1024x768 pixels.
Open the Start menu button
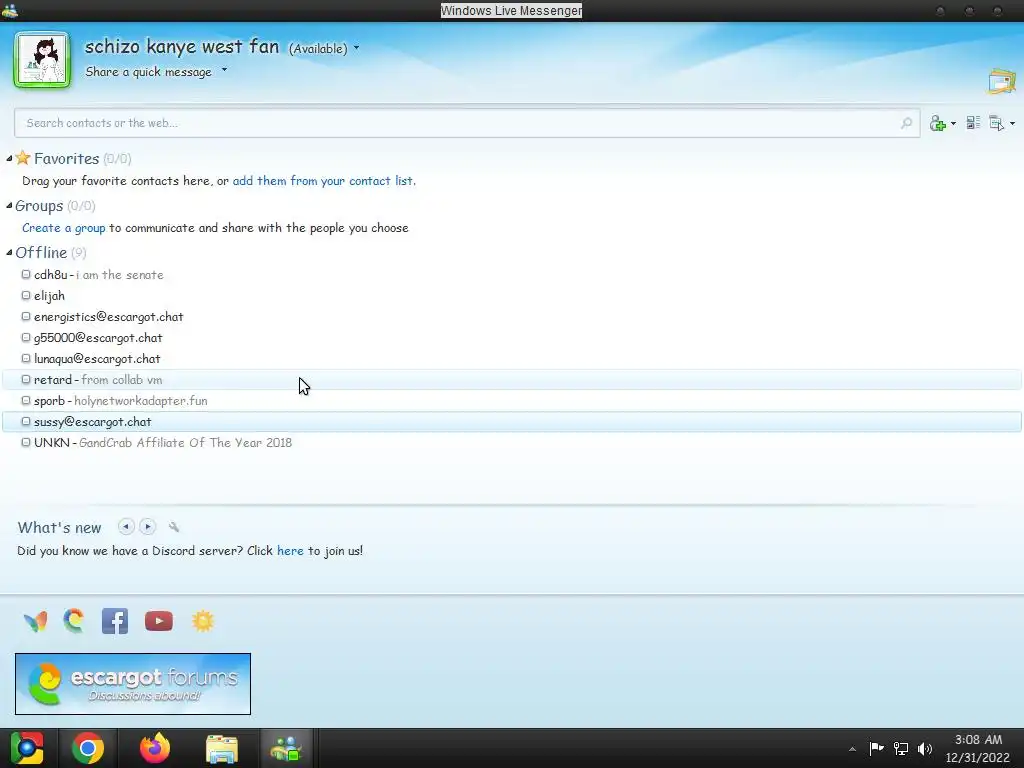tap(27, 748)
